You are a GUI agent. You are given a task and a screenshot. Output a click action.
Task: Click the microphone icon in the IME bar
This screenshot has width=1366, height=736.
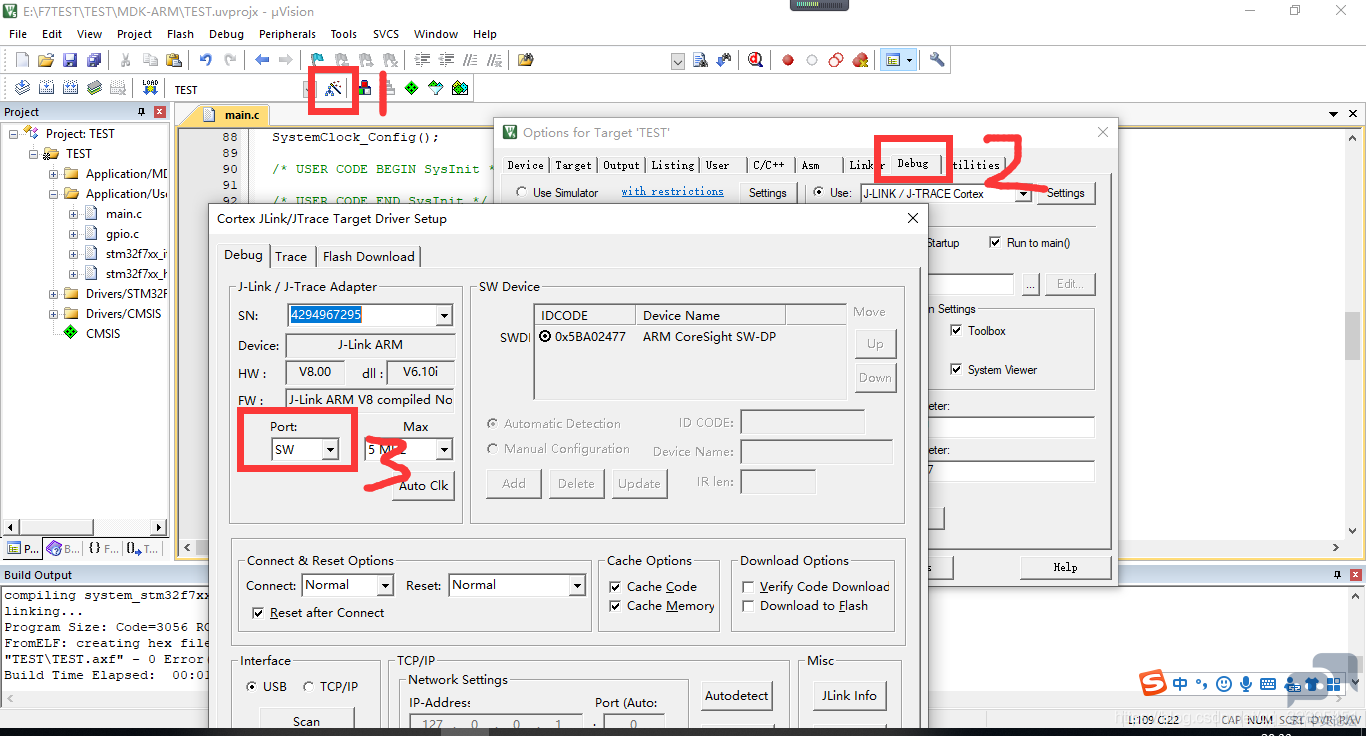[1246, 684]
